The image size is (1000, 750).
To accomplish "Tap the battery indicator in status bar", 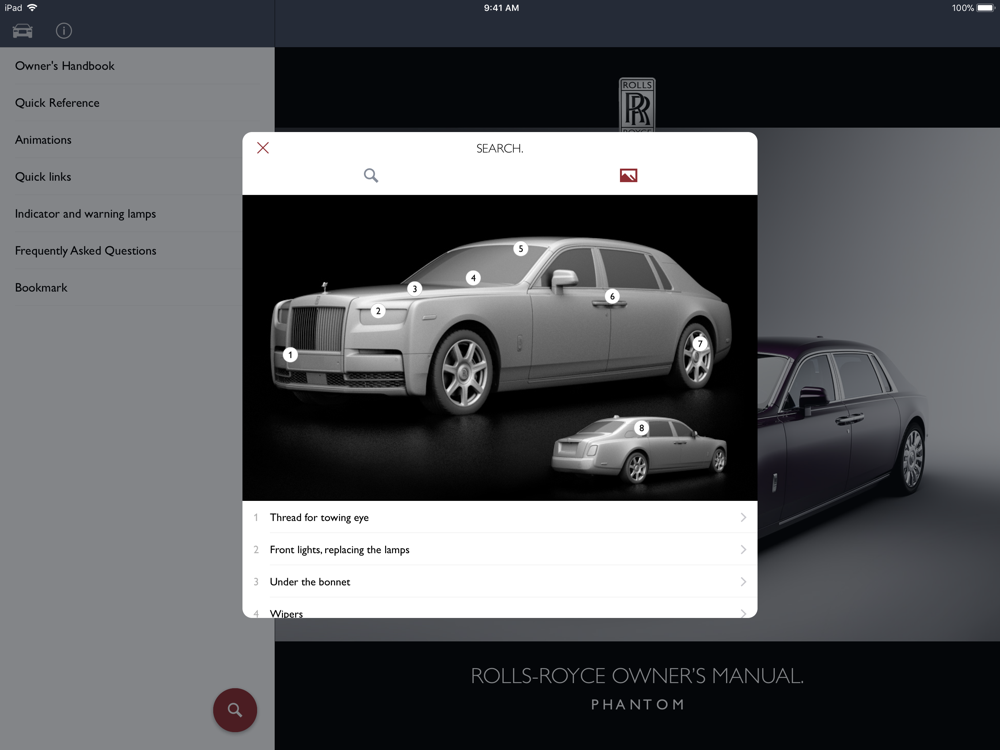I will (985, 8).
